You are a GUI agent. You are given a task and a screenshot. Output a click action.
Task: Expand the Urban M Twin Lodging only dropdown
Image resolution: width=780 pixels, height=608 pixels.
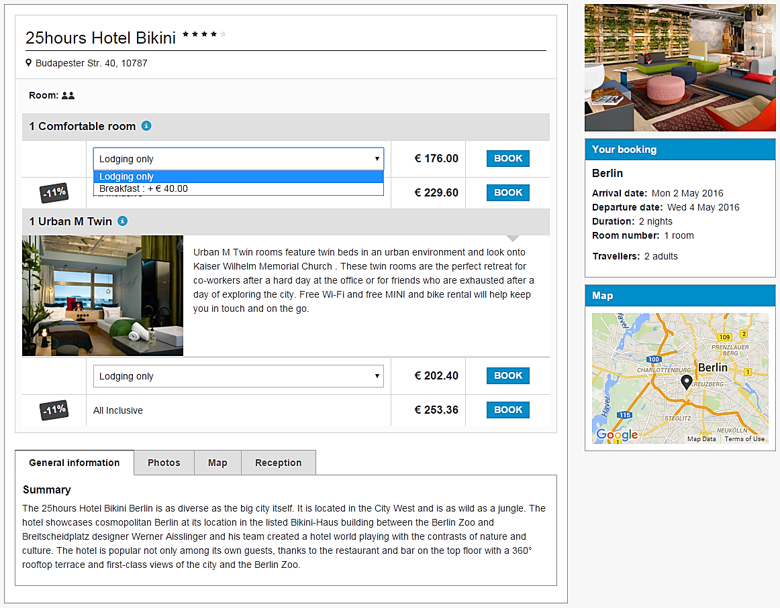click(x=238, y=376)
